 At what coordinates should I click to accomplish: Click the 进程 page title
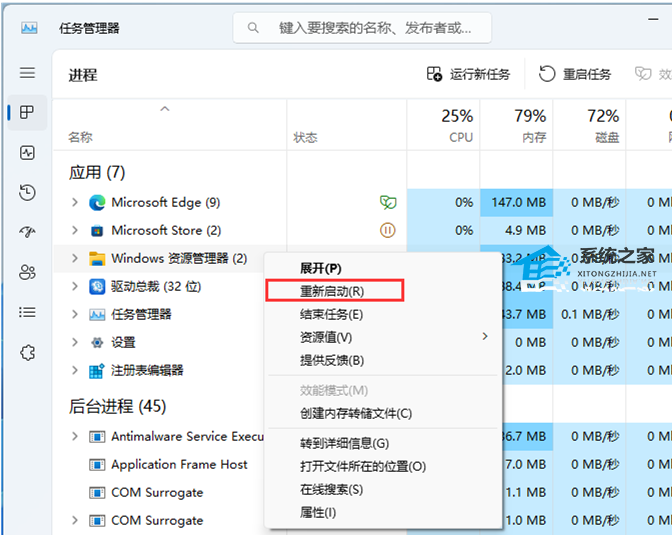83,75
